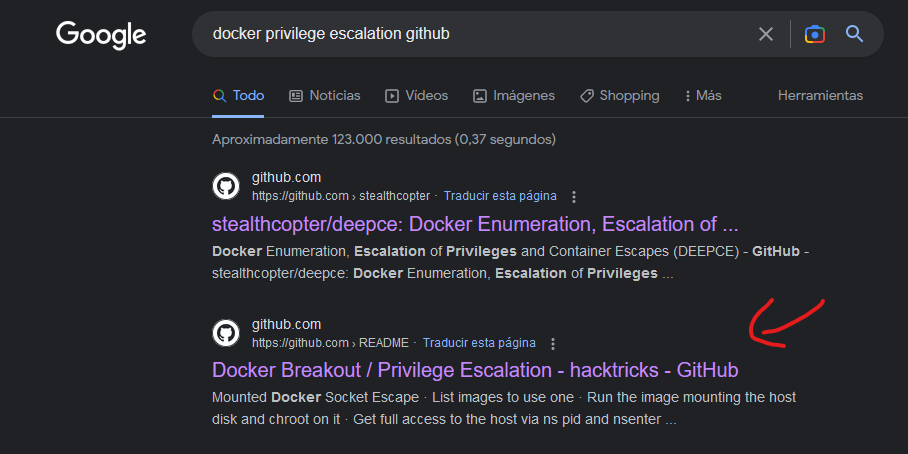This screenshot has height=454, width=908.
Task: Click GitHub favicon of stealthcopter result
Action: (x=225, y=186)
